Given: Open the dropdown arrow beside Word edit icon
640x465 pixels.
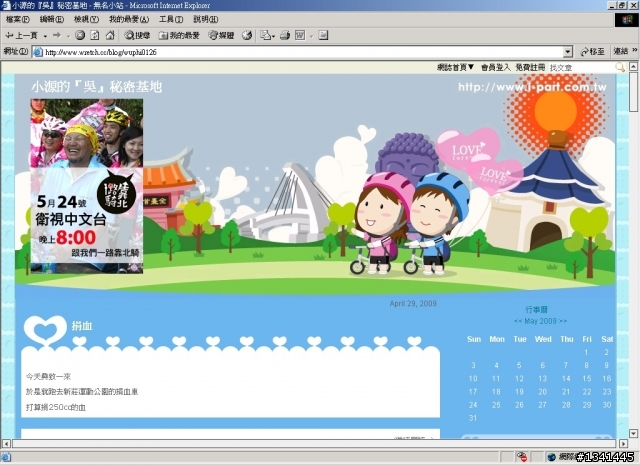Looking at the screenshot, I should tap(311, 36).
